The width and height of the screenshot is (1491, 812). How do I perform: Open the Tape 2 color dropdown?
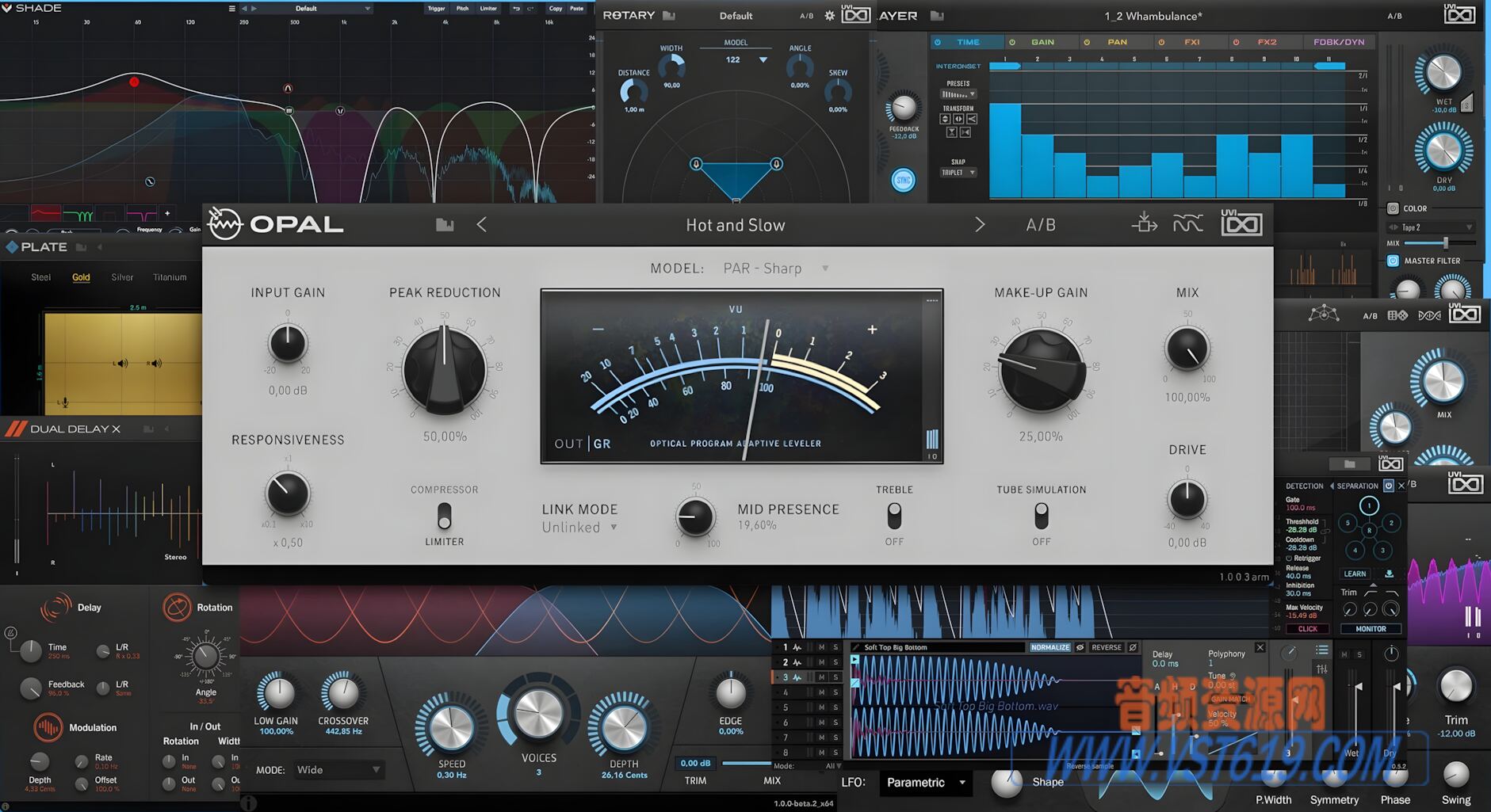1432,227
